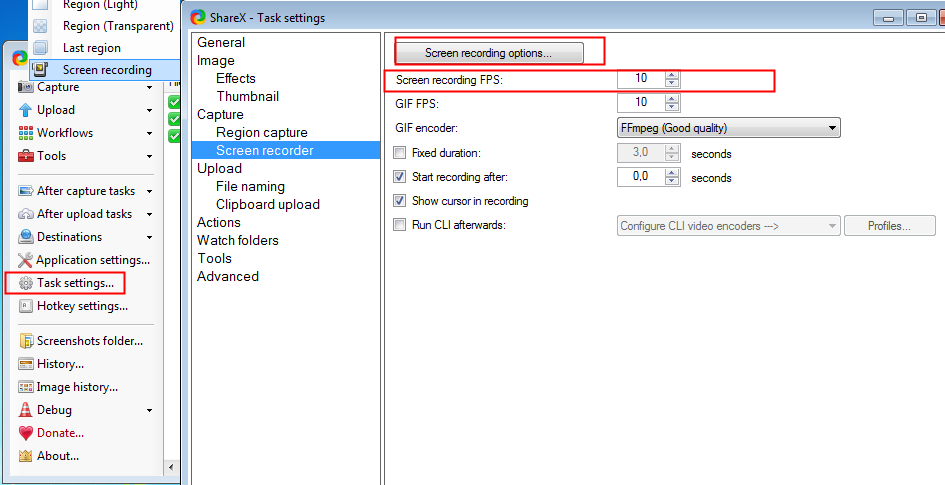Click the After upload tasks cloud icon
Image resolution: width=945 pixels, height=485 pixels.
[25, 214]
